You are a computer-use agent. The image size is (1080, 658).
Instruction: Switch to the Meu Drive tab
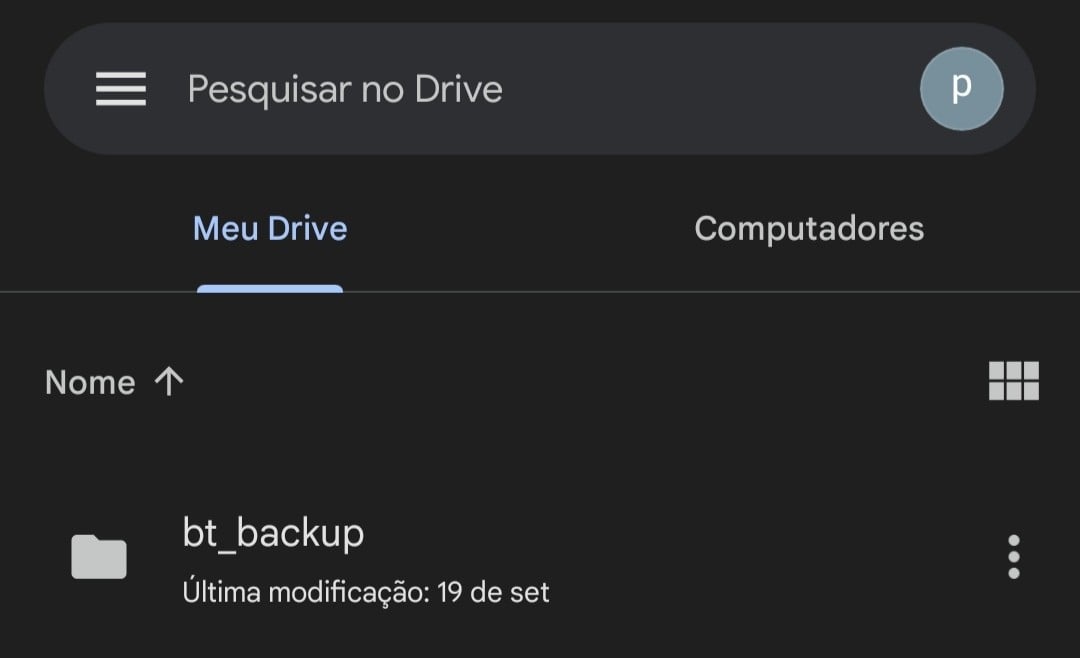pyautogui.click(x=270, y=229)
